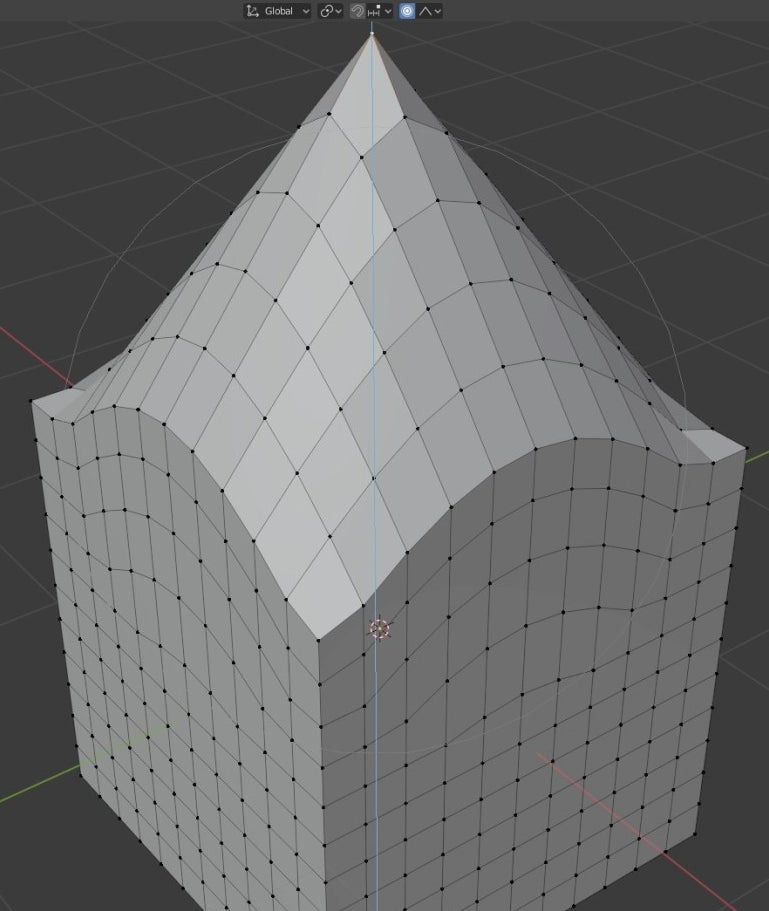The width and height of the screenshot is (769, 911).
Task: Open the Global transform orientation dropdown
Action: point(277,11)
